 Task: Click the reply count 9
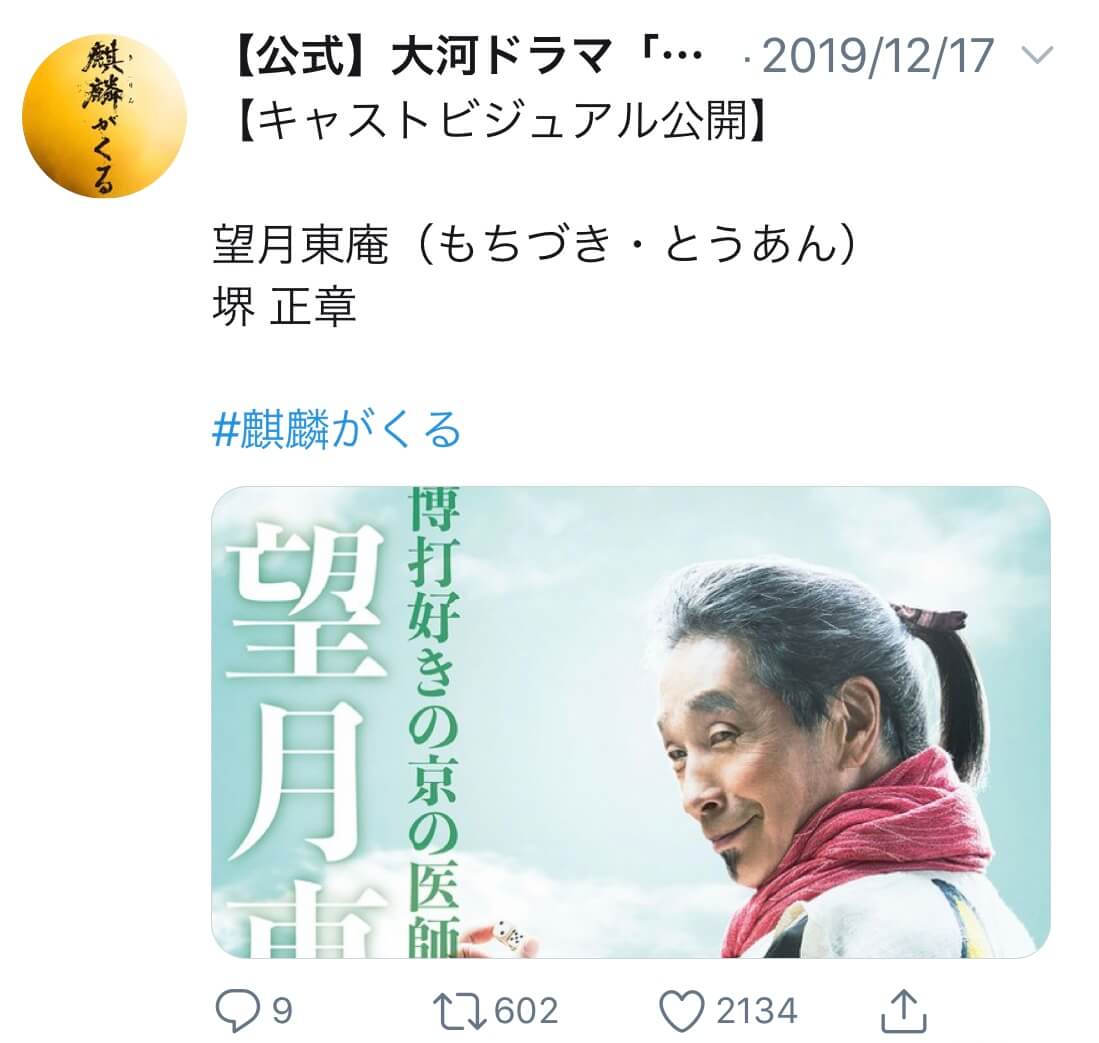281,1011
